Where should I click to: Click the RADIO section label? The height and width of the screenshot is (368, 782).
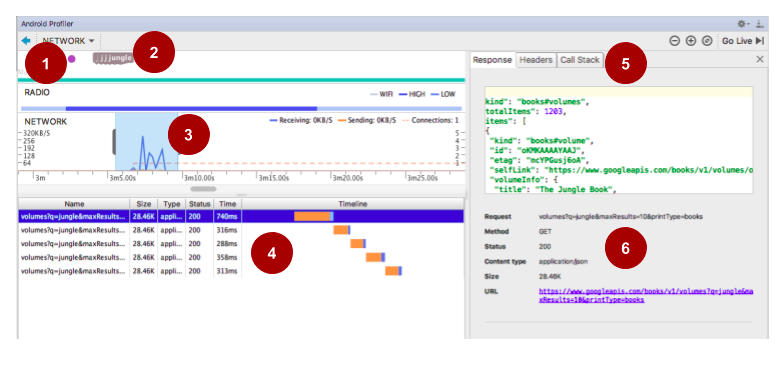pos(37,92)
